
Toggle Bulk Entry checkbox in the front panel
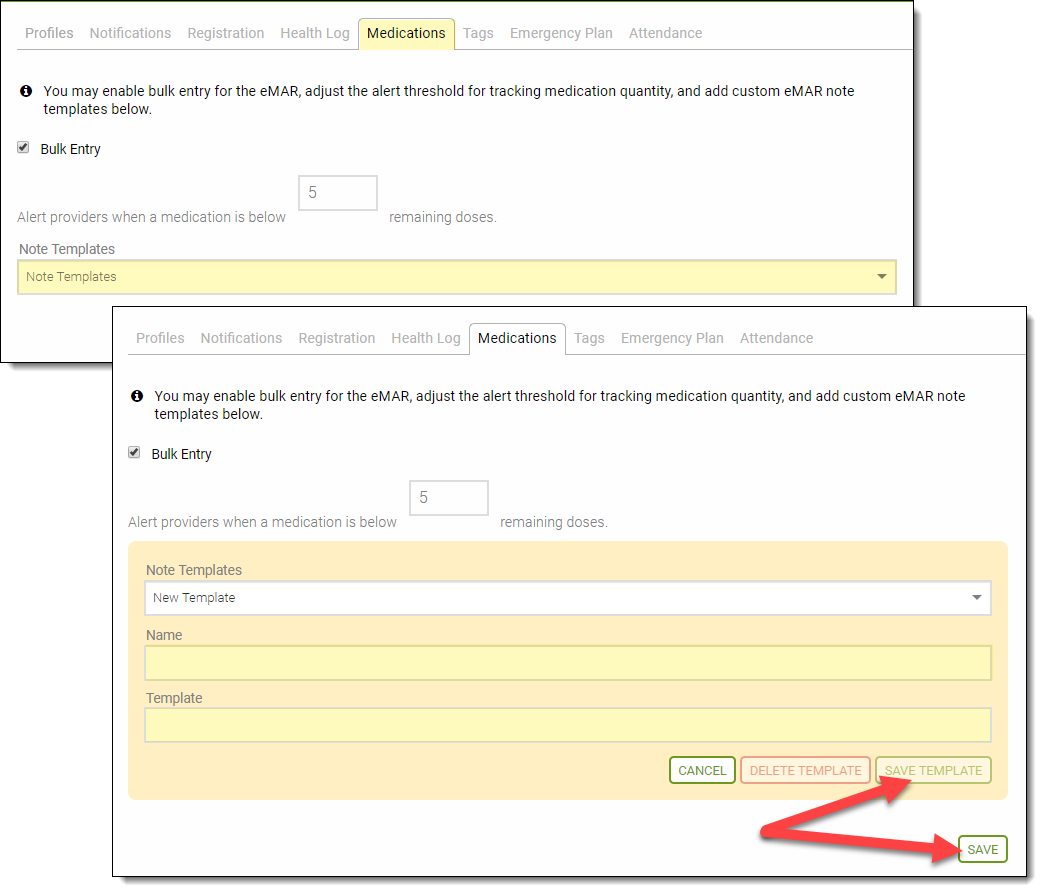click(x=134, y=453)
